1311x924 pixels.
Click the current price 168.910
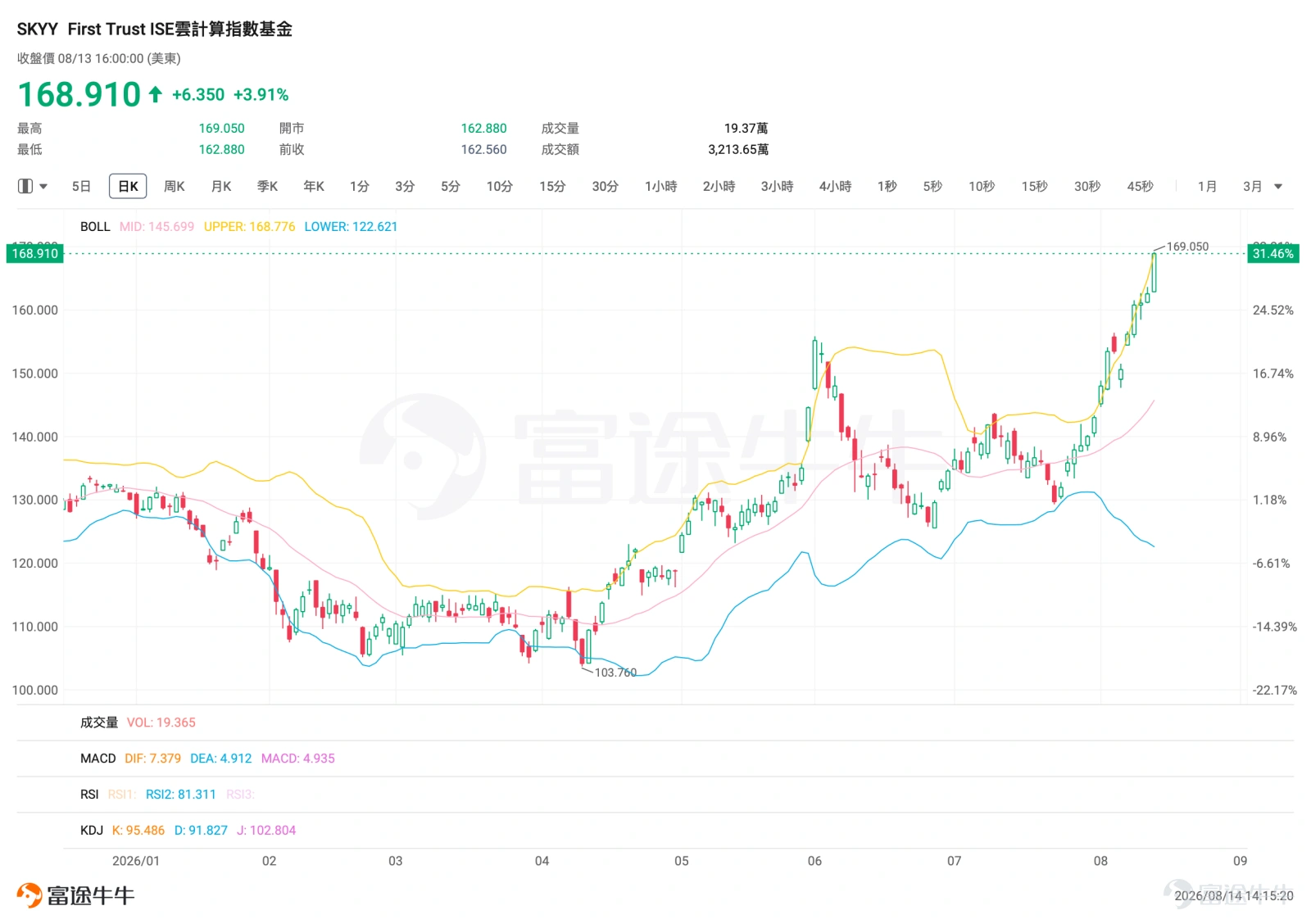(x=79, y=95)
